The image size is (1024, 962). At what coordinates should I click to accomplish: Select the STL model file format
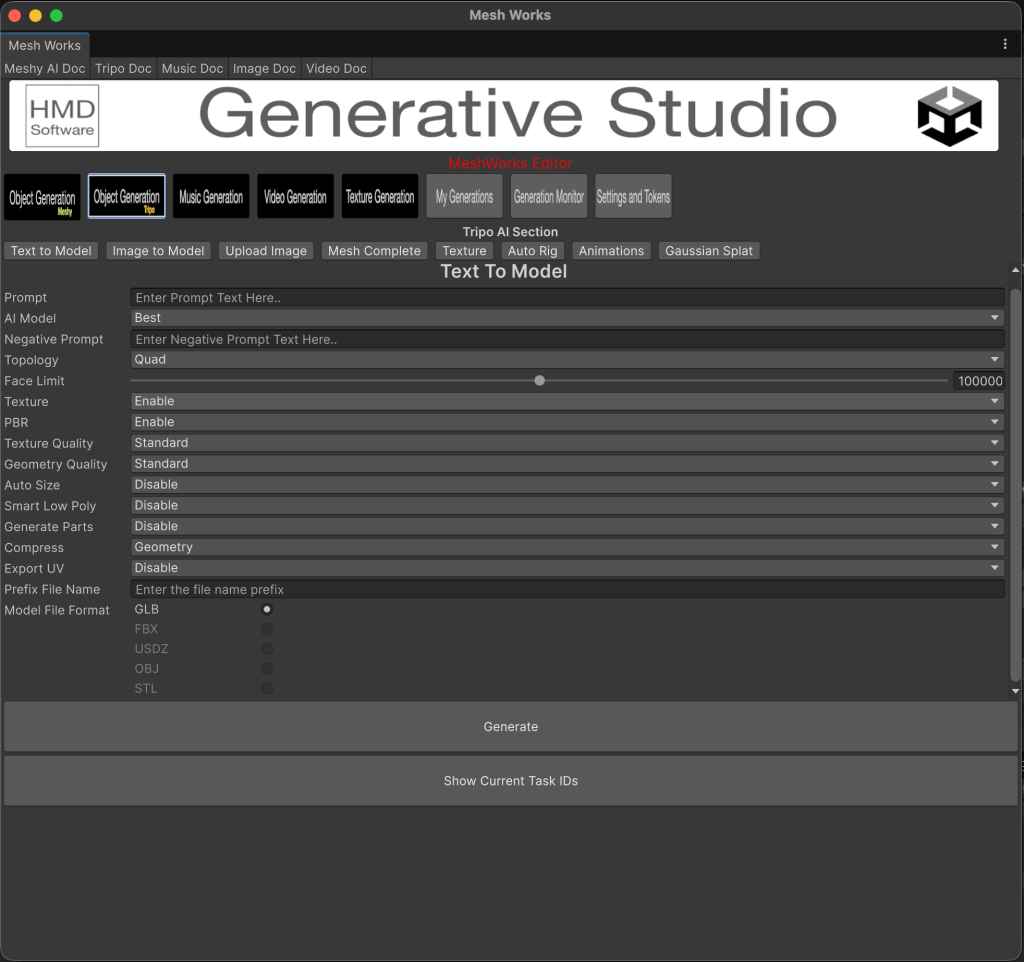click(266, 688)
